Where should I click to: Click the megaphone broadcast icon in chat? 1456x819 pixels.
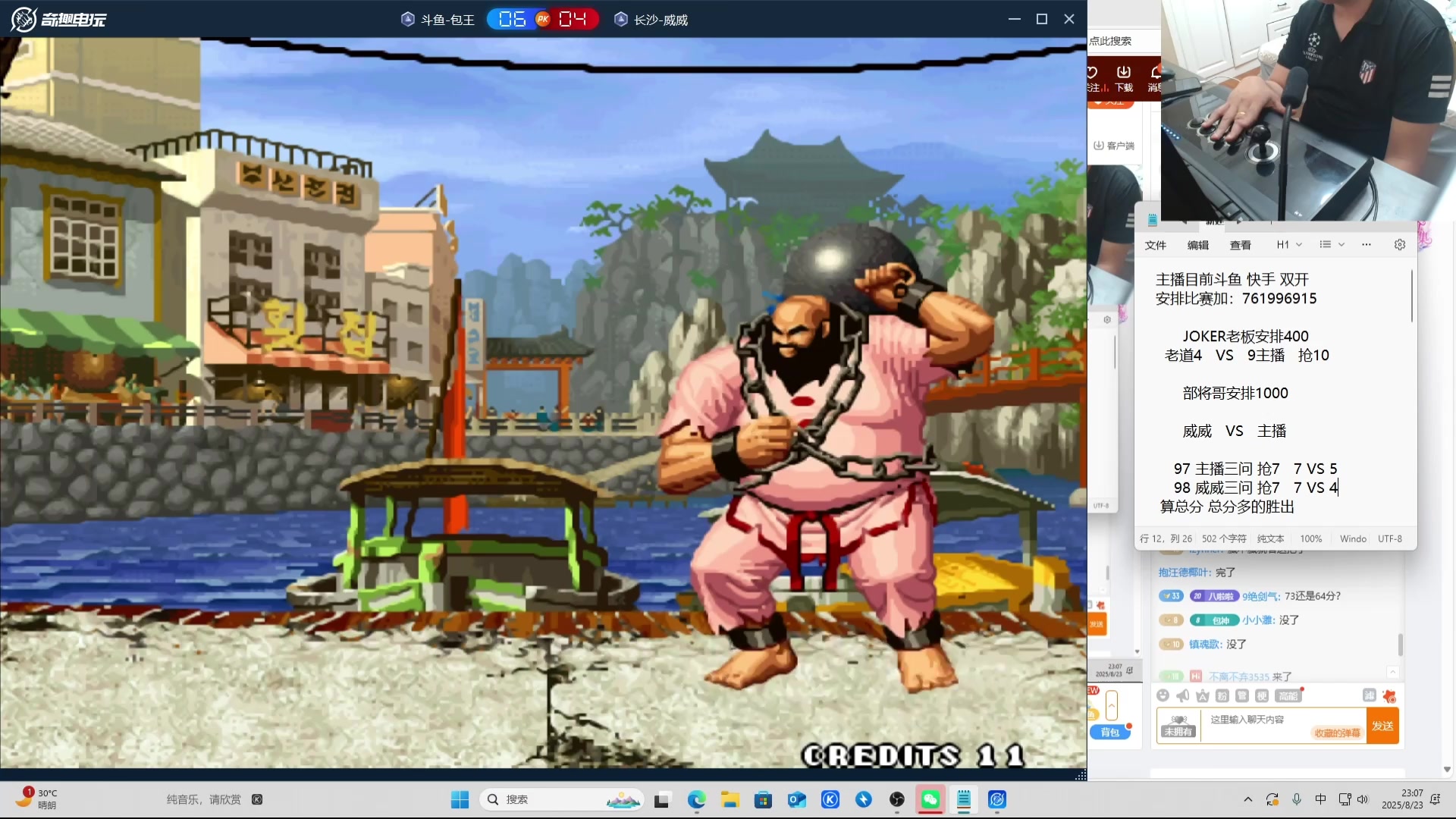[1182, 695]
